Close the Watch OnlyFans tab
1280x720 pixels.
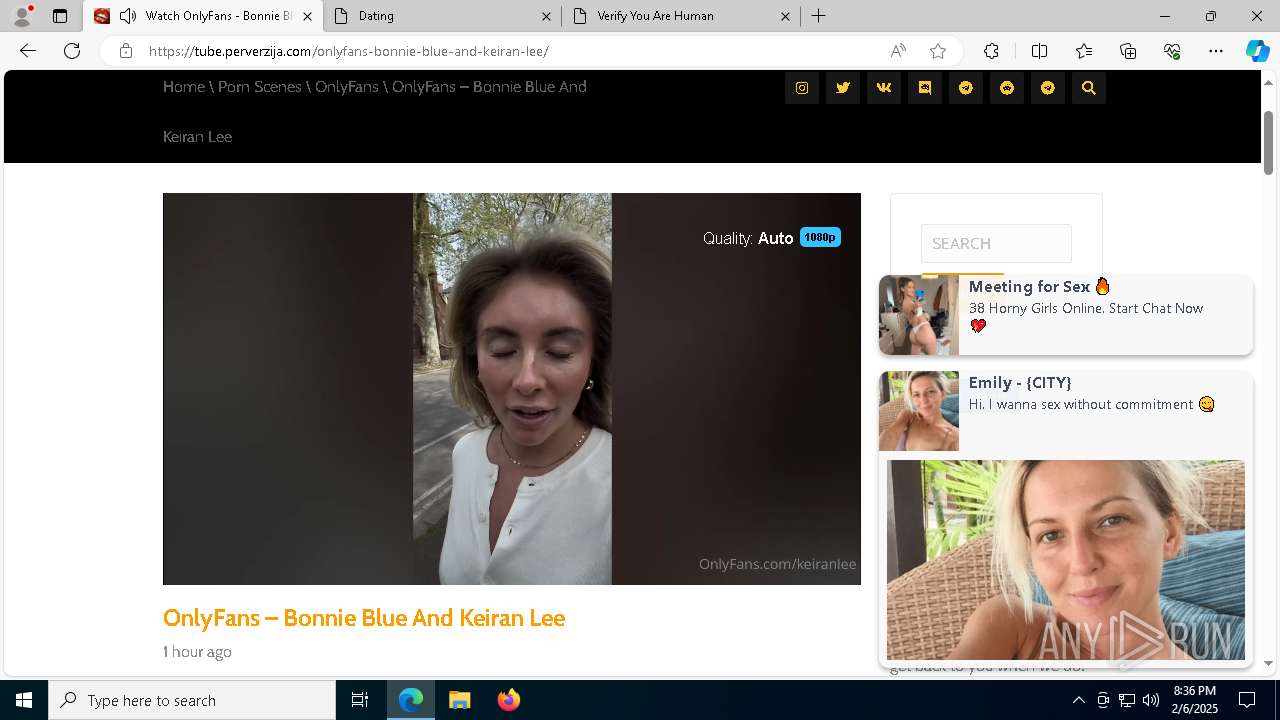[x=307, y=16]
